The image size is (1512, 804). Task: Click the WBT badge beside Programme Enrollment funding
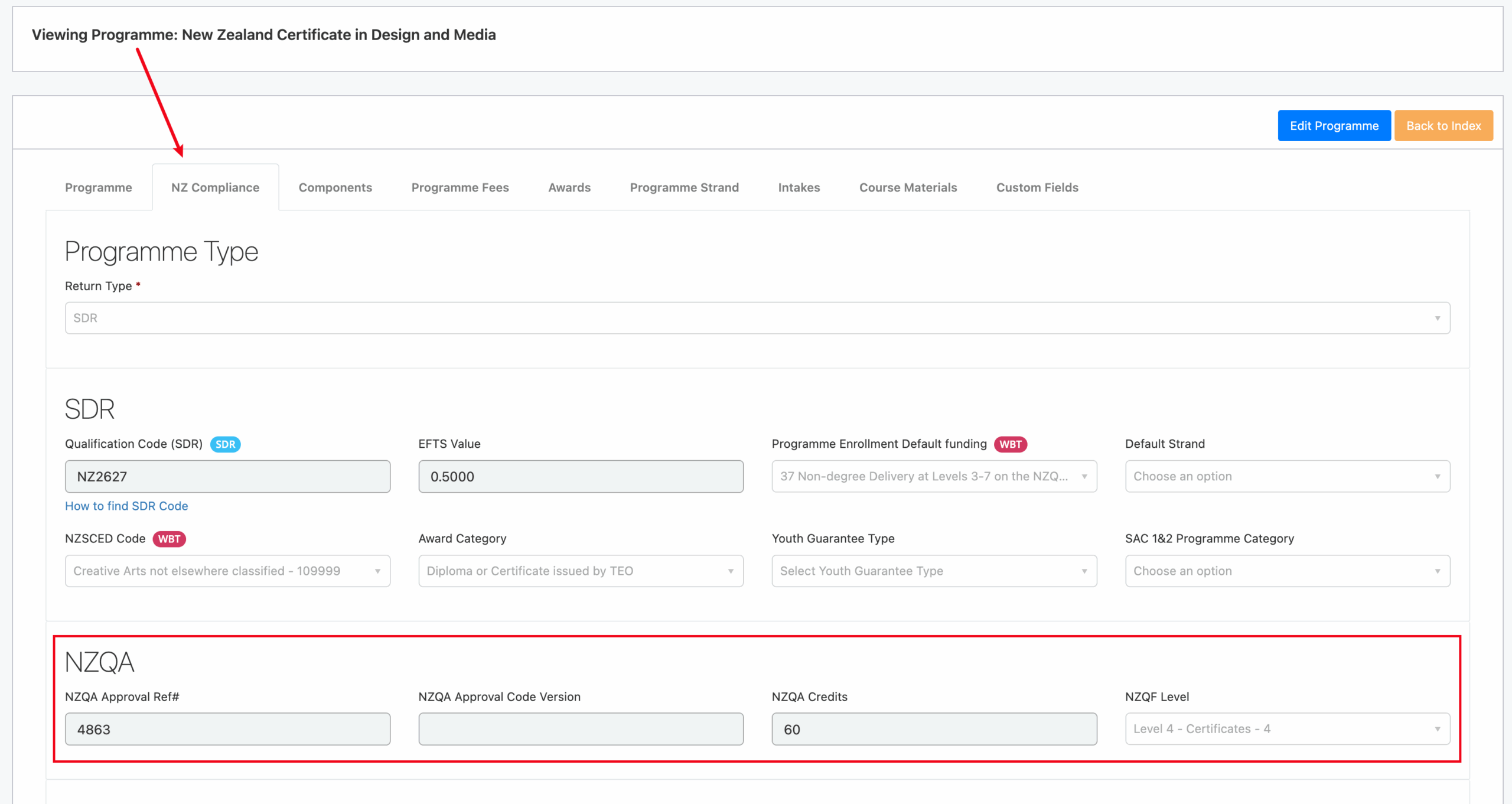pyautogui.click(x=1010, y=444)
